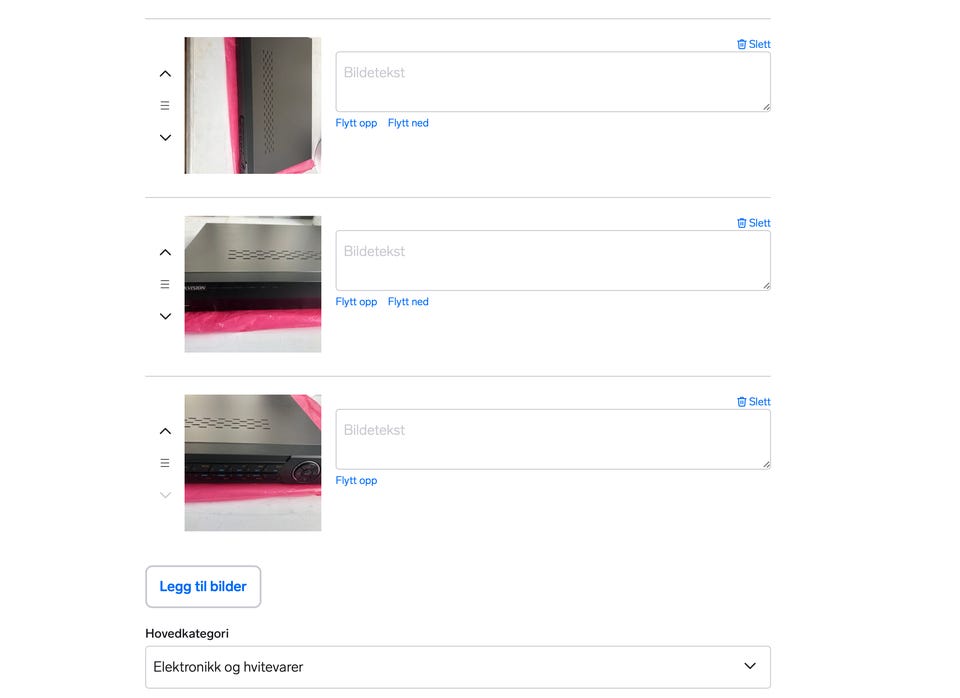Click the down arrow beside the first image
The height and width of the screenshot is (698, 960).
(165, 137)
